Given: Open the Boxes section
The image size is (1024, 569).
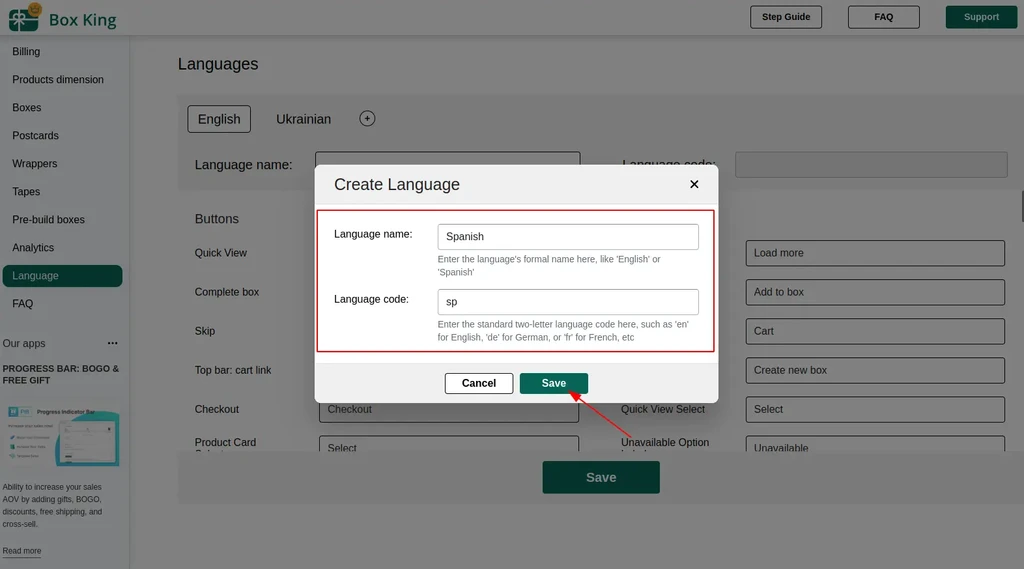Looking at the screenshot, I should click(27, 108).
